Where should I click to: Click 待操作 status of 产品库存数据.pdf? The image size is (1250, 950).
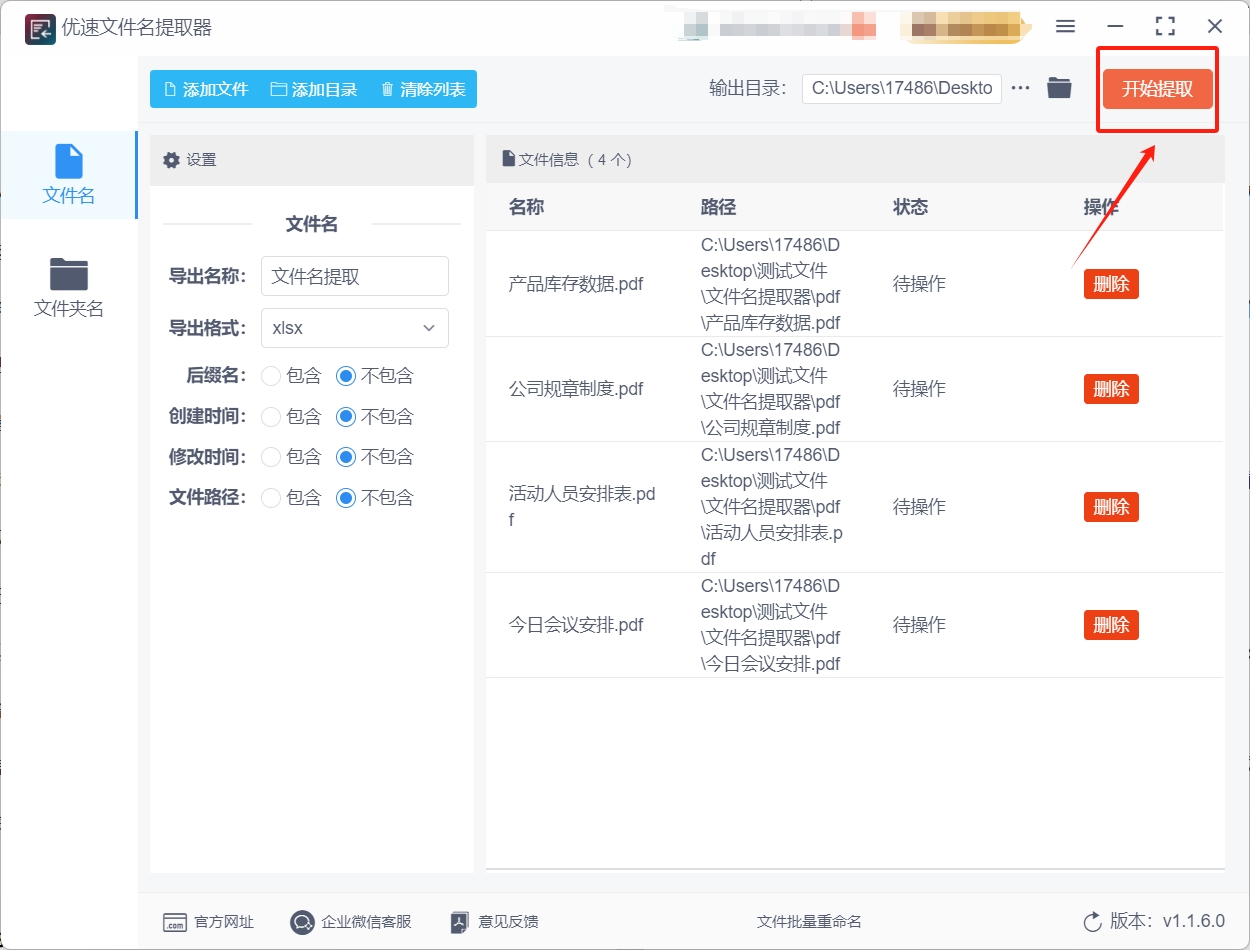pyautogui.click(x=919, y=284)
